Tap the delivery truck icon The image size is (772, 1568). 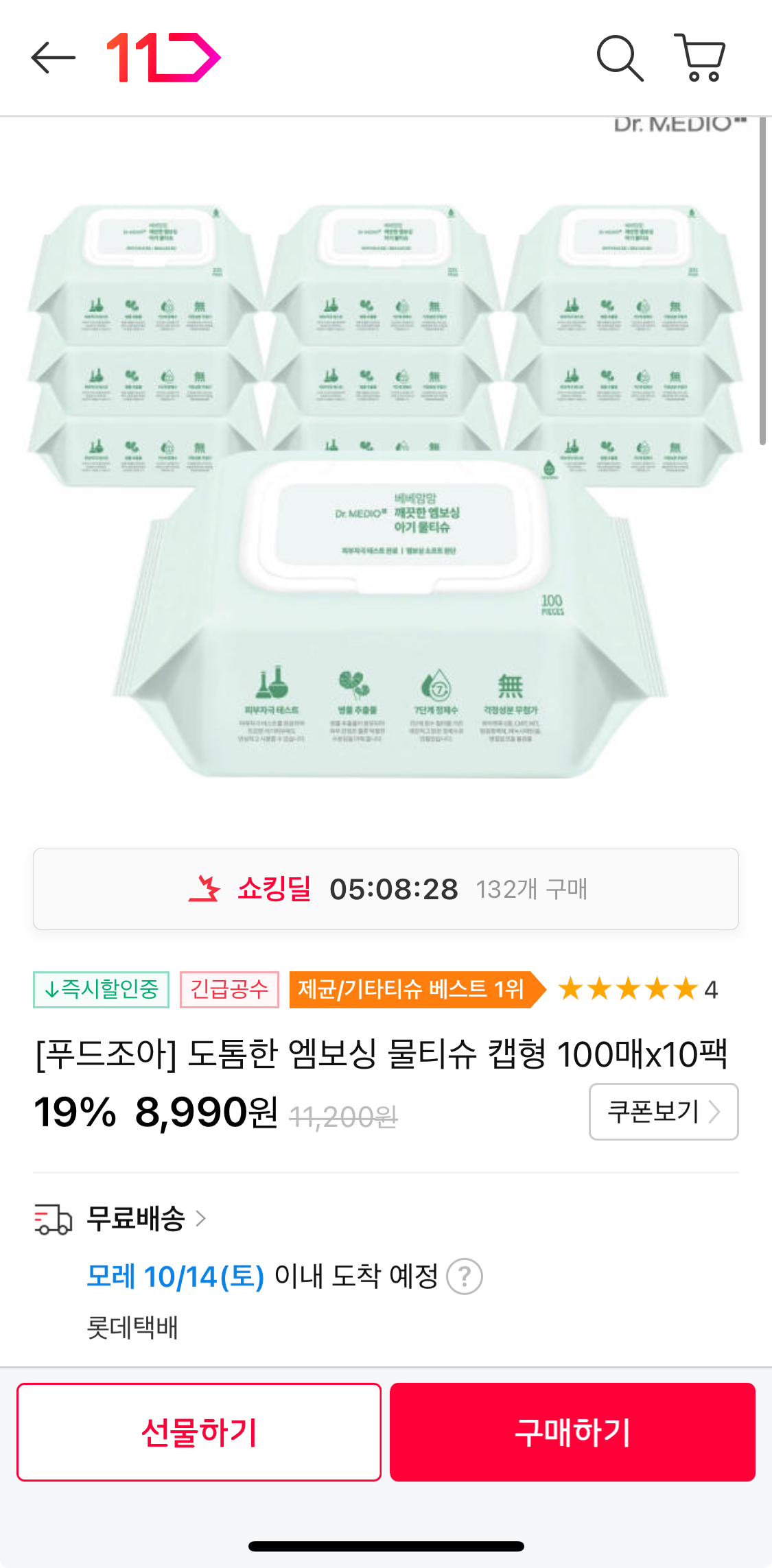pos(54,1220)
